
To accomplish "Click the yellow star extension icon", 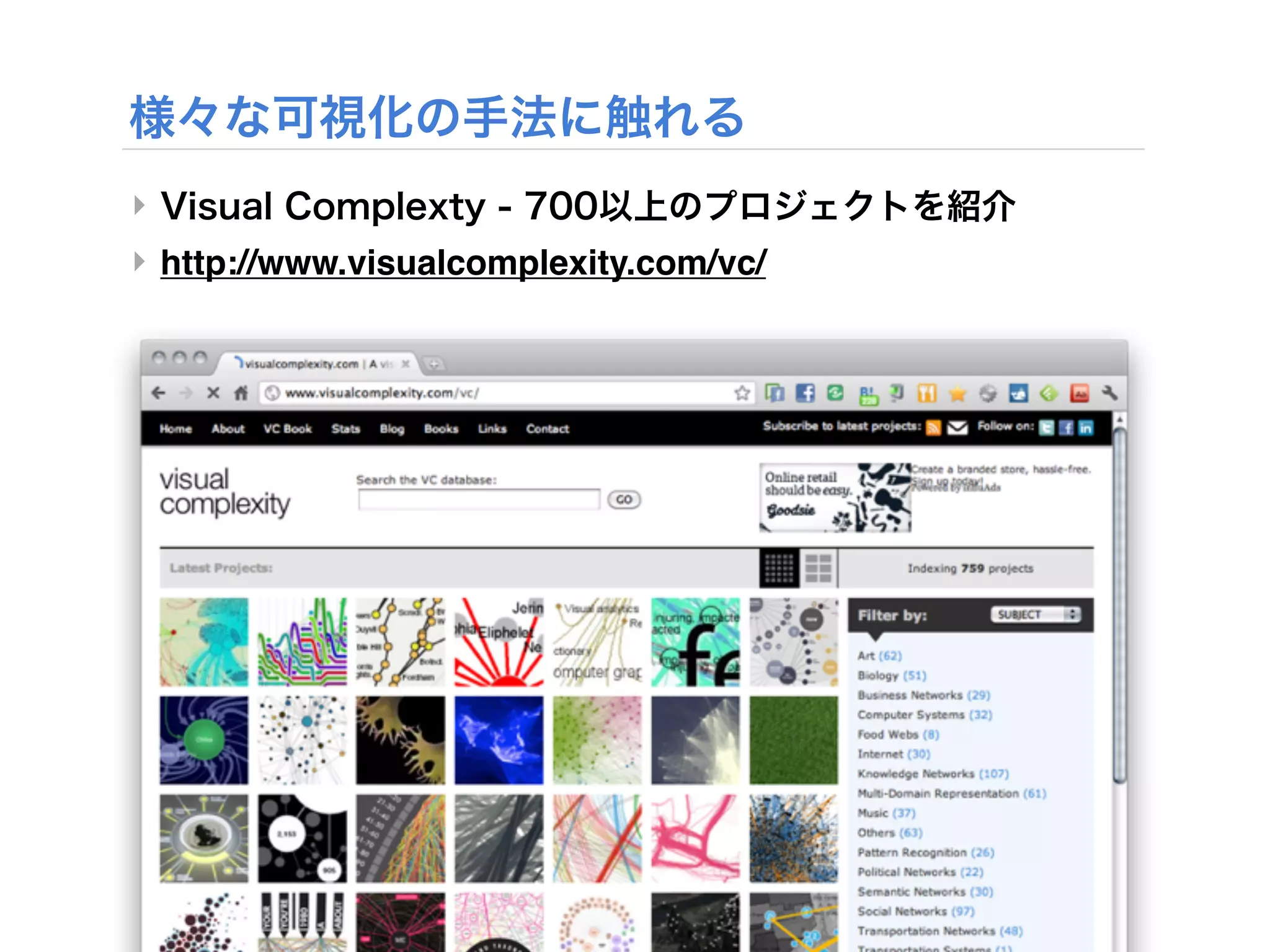I will [x=957, y=394].
